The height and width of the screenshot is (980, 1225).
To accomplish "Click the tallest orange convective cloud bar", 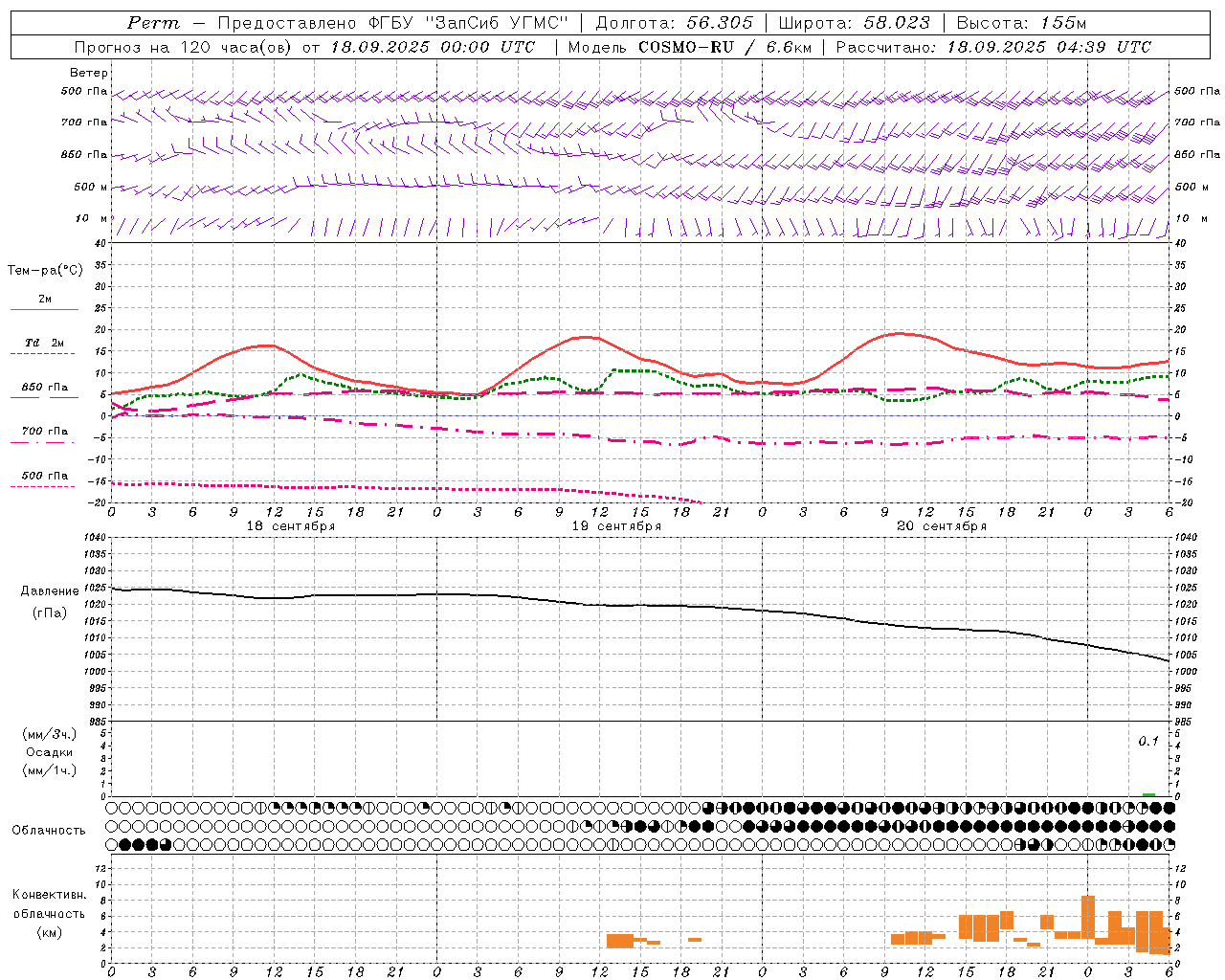I will click(x=1088, y=917).
